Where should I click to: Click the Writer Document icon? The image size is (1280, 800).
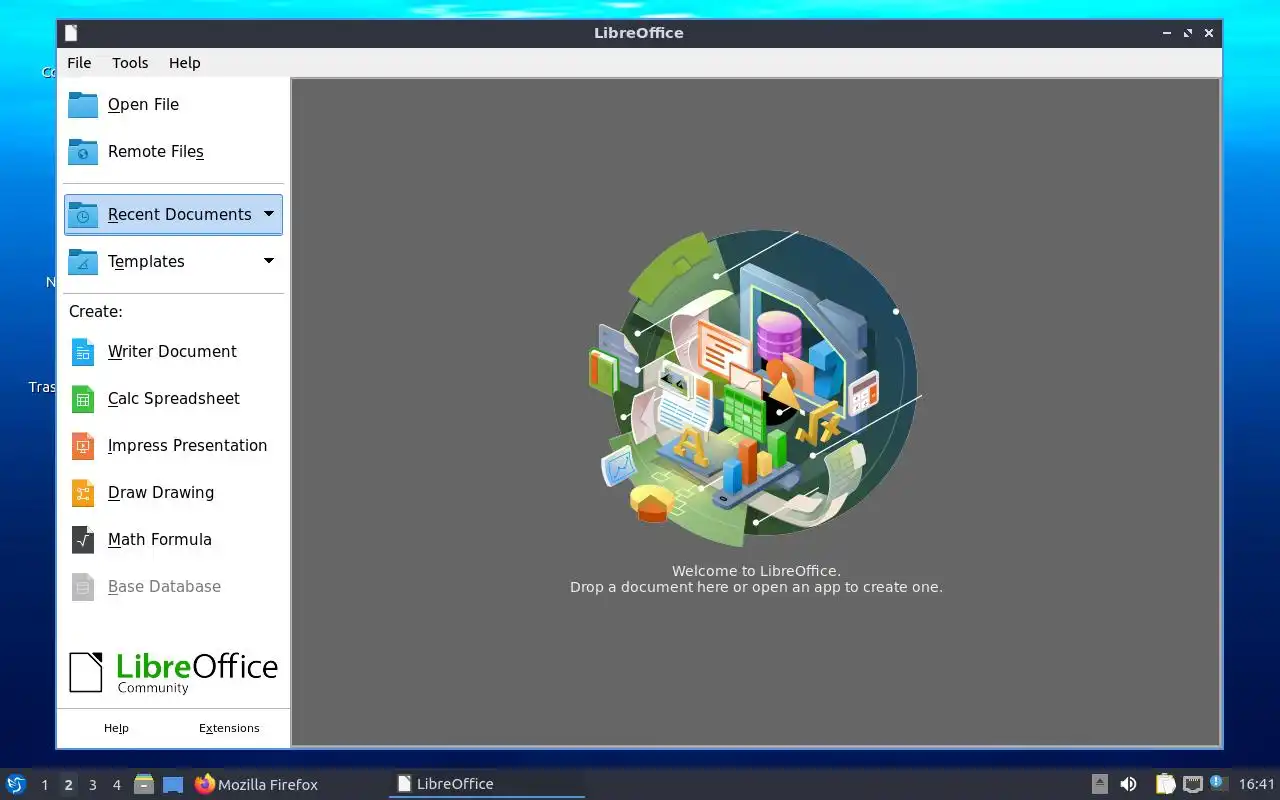(83, 352)
